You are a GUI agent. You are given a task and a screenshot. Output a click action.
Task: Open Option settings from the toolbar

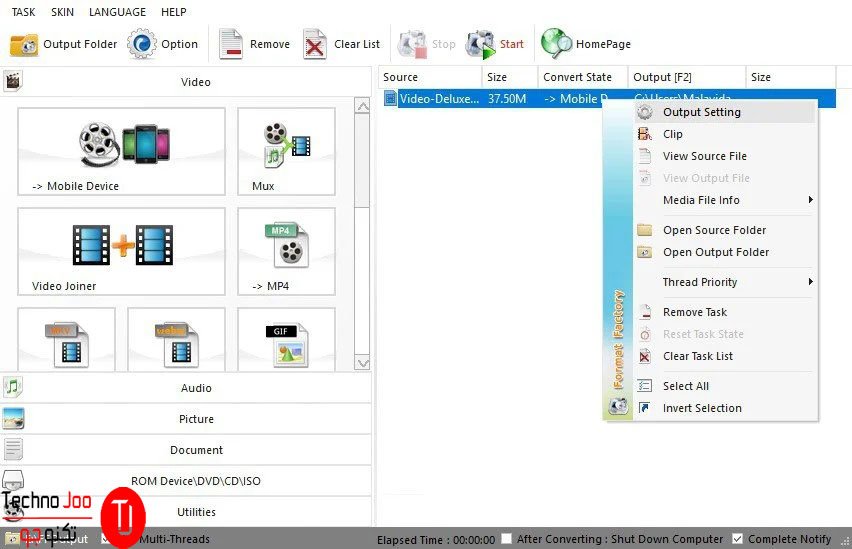coord(142,44)
